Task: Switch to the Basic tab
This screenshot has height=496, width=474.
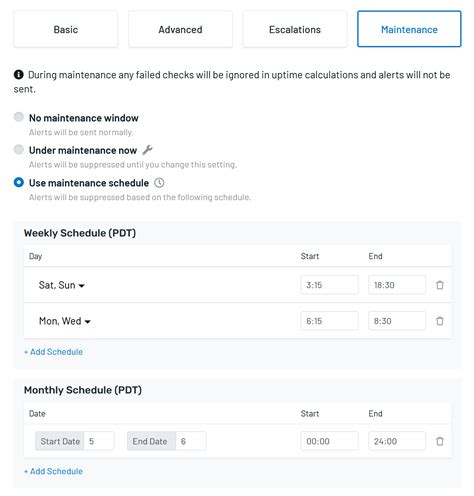Action: point(66,29)
